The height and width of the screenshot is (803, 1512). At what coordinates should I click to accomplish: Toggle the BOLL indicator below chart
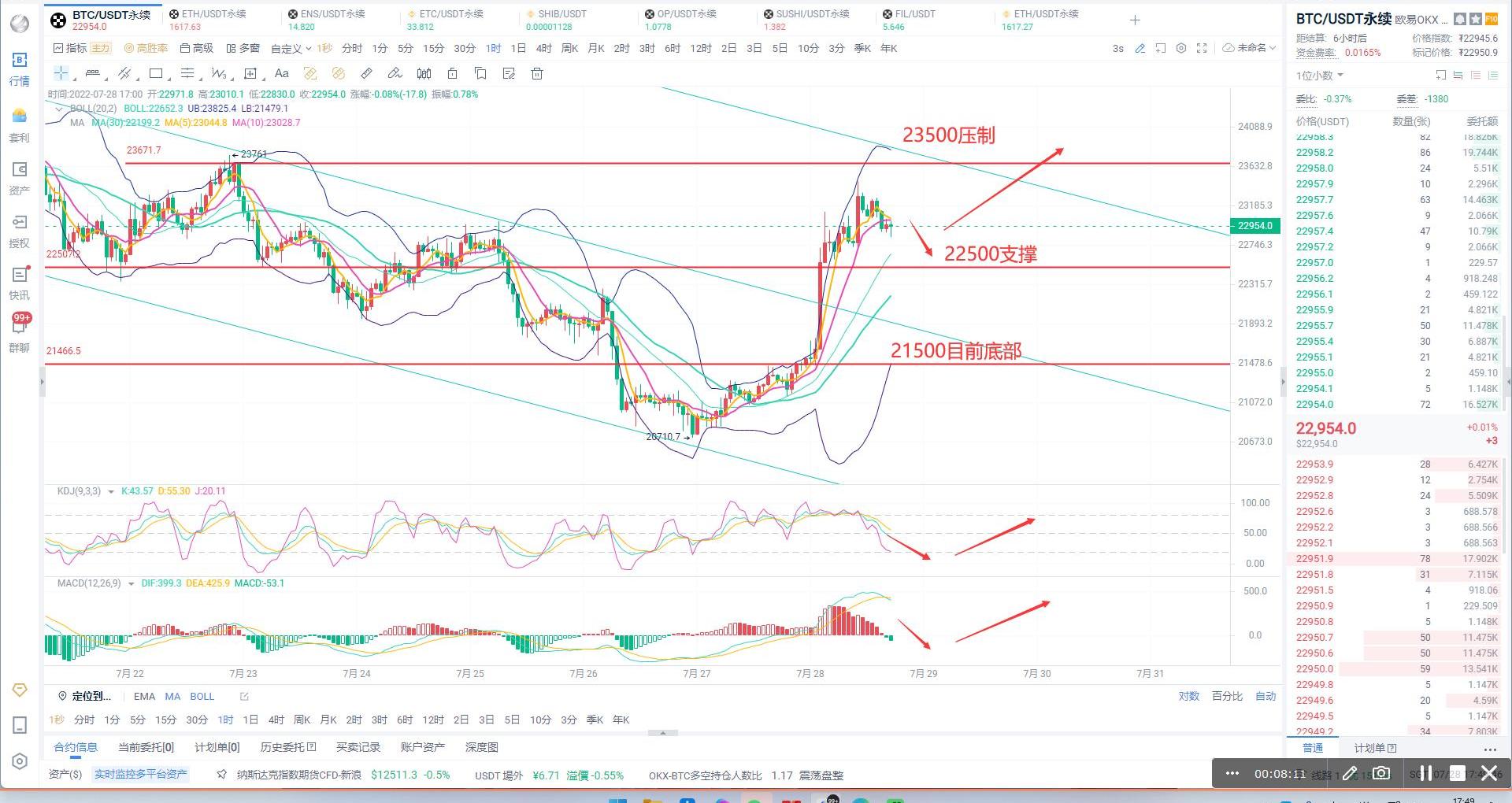(202, 697)
